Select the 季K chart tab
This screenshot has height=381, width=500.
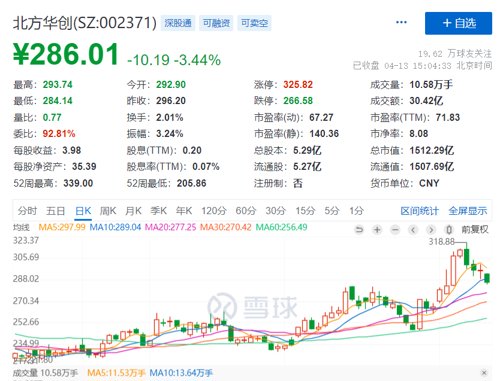(x=158, y=211)
